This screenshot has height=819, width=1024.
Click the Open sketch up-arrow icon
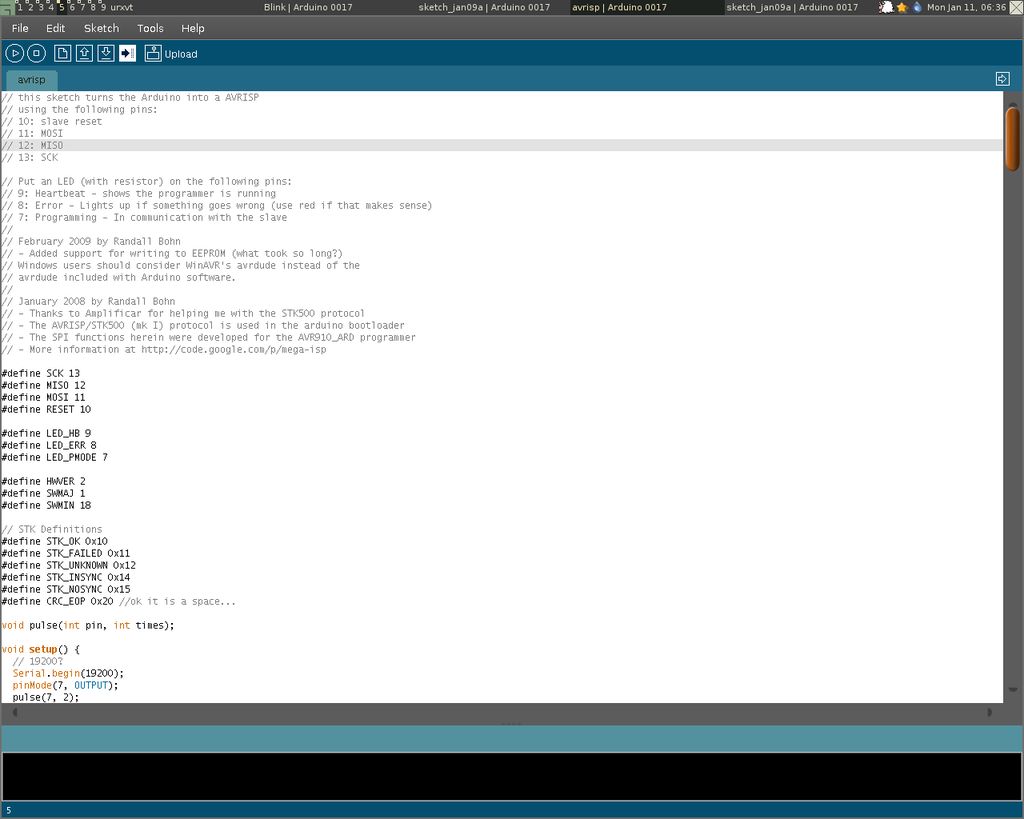click(x=84, y=54)
